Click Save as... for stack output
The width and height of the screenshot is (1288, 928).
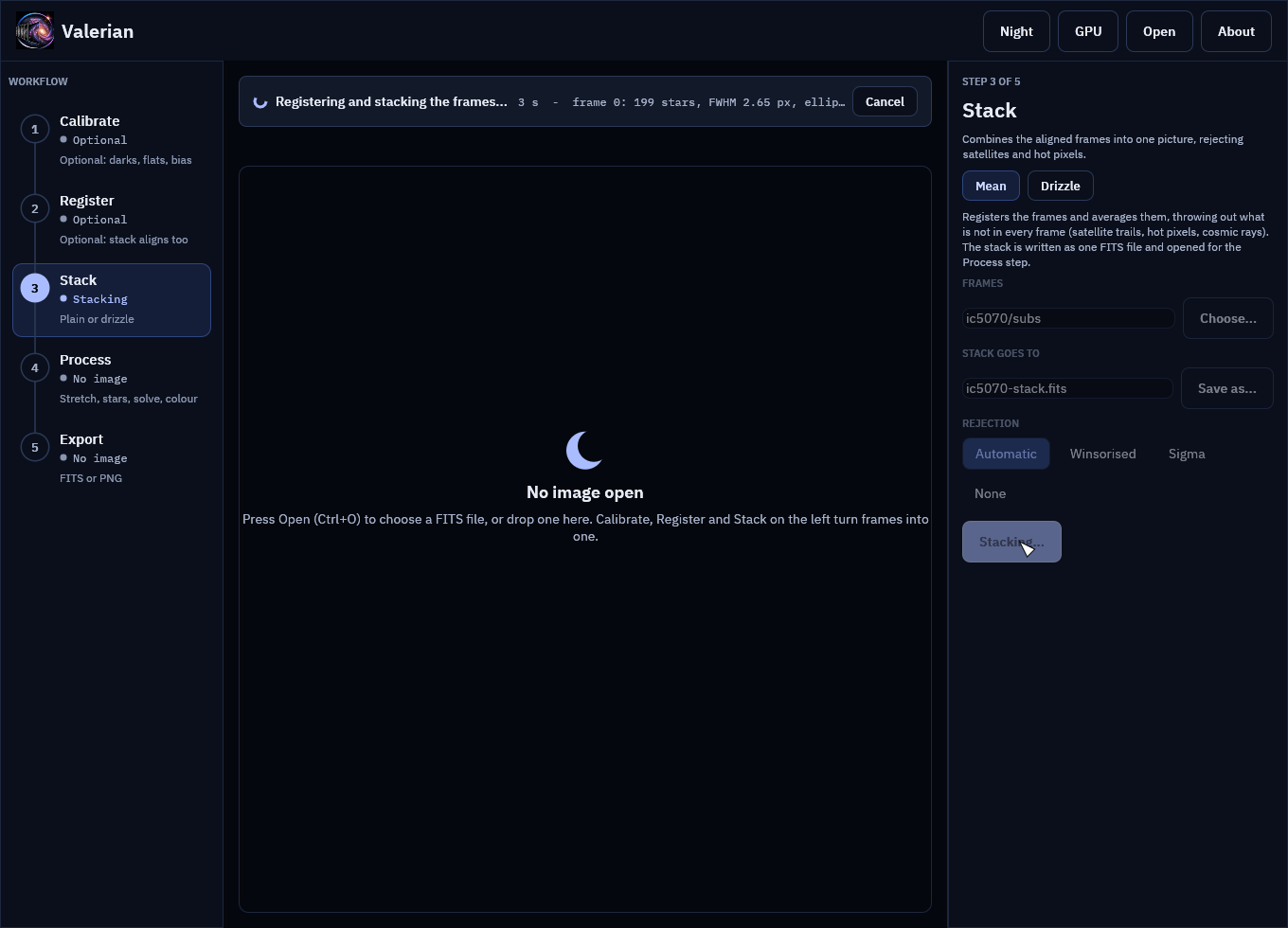(x=1227, y=388)
